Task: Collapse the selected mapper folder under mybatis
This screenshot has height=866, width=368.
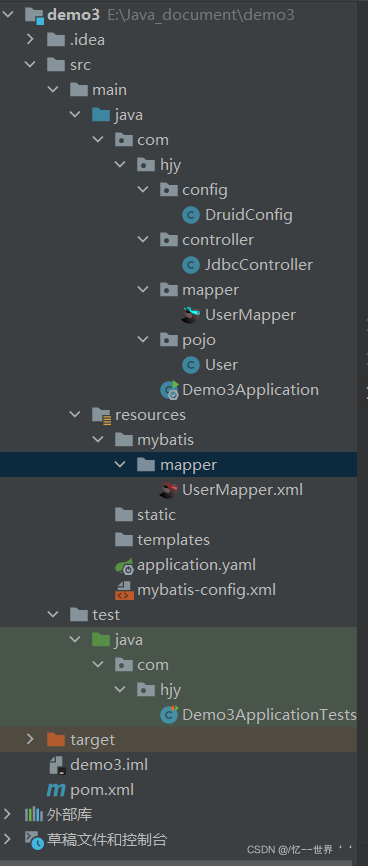Action: (120, 464)
